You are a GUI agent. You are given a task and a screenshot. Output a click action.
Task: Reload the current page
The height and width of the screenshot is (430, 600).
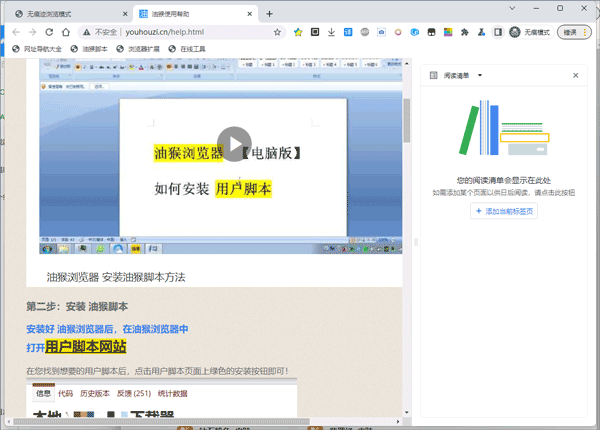[x=49, y=32]
